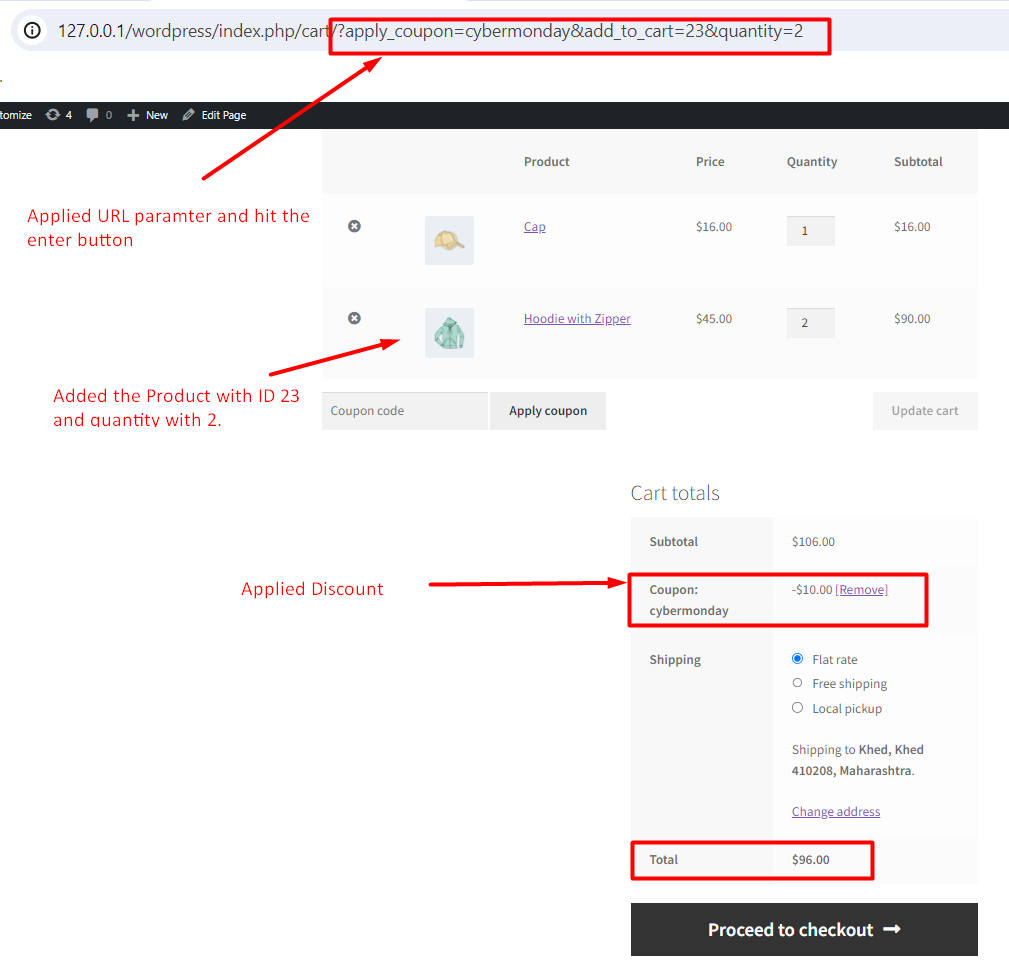The height and width of the screenshot is (974, 1009).
Task: Click the Coupon code input field
Action: [405, 410]
